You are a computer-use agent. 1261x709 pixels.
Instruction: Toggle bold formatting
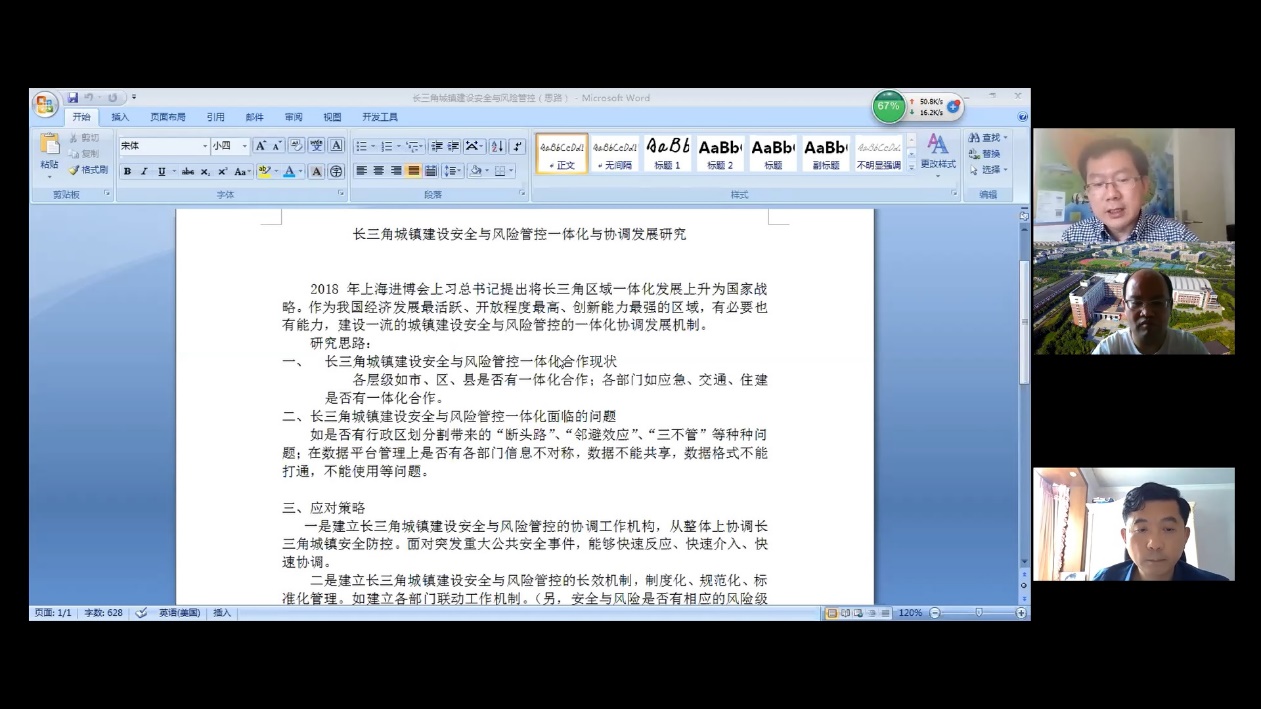[127, 172]
